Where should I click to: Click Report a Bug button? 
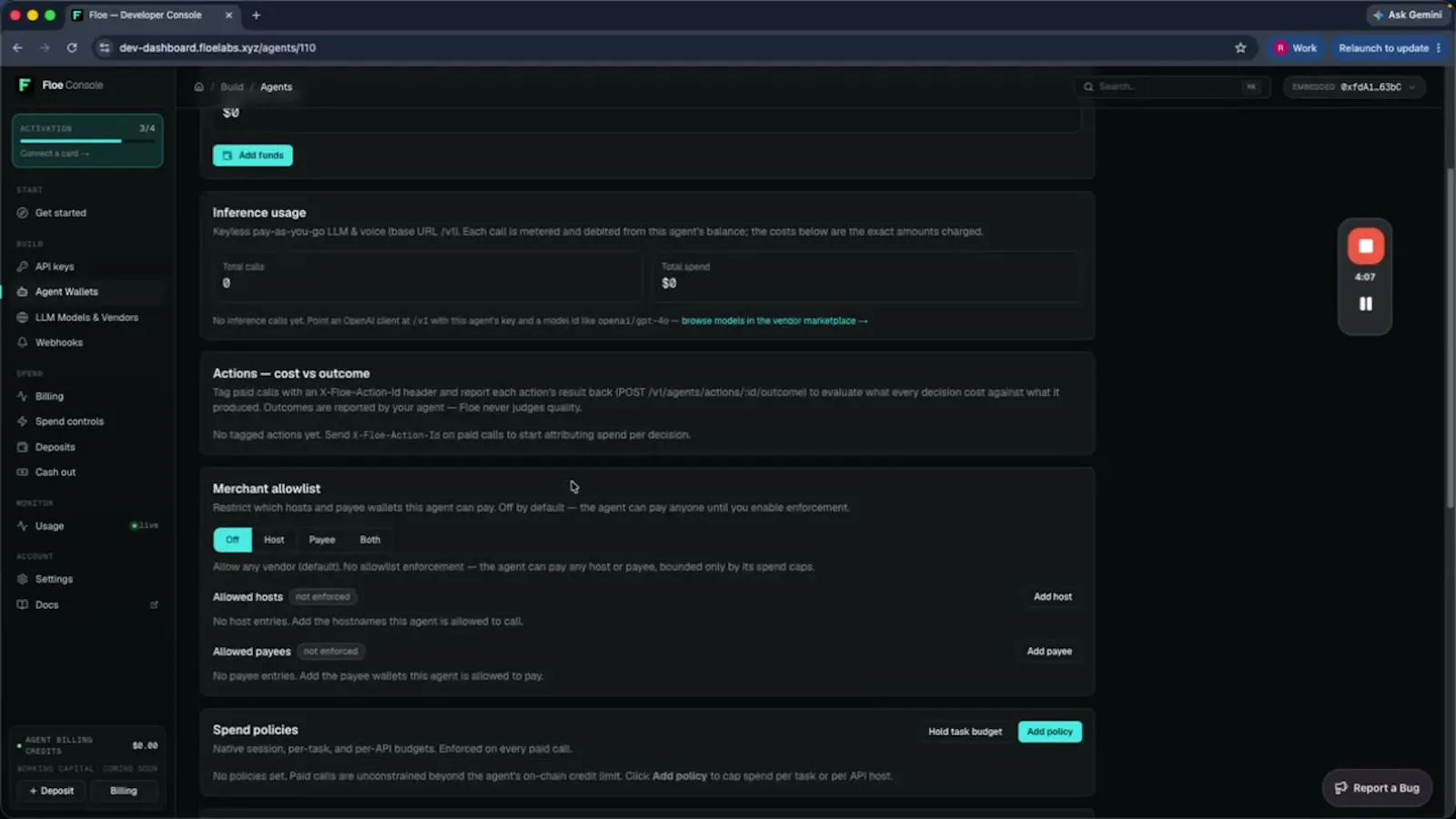(1377, 788)
